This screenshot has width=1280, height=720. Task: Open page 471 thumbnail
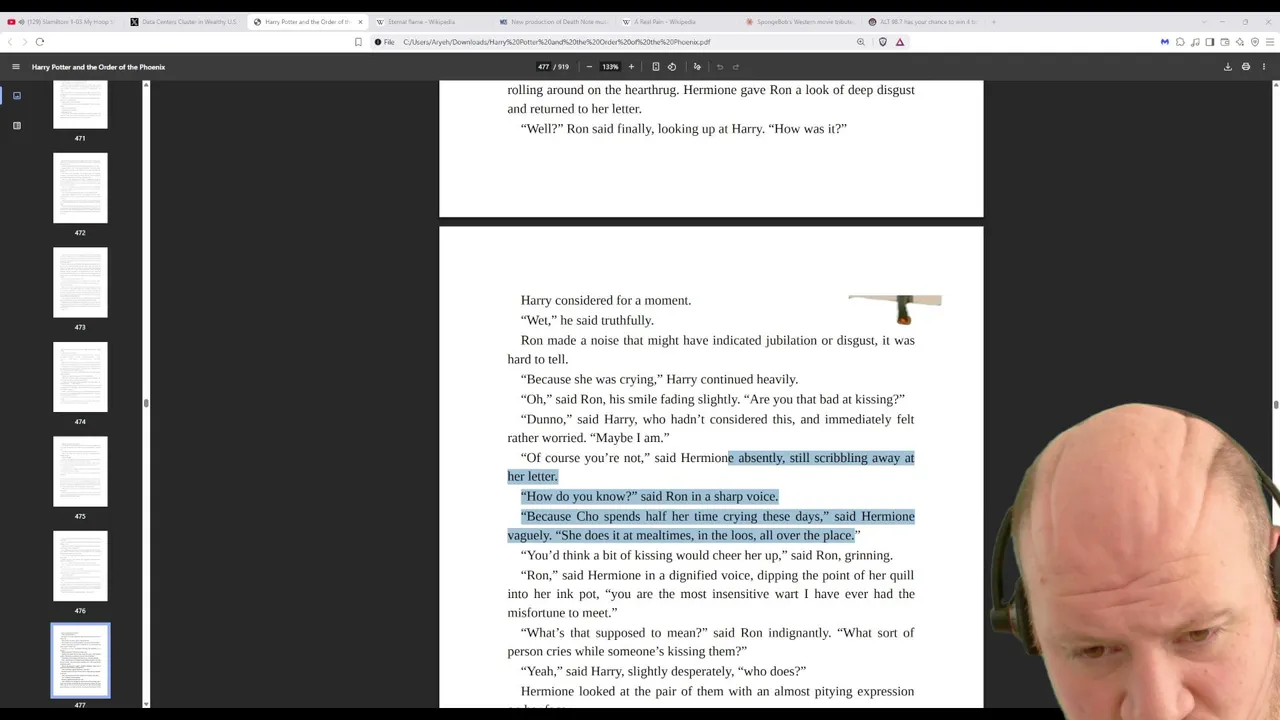[x=80, y=104]
